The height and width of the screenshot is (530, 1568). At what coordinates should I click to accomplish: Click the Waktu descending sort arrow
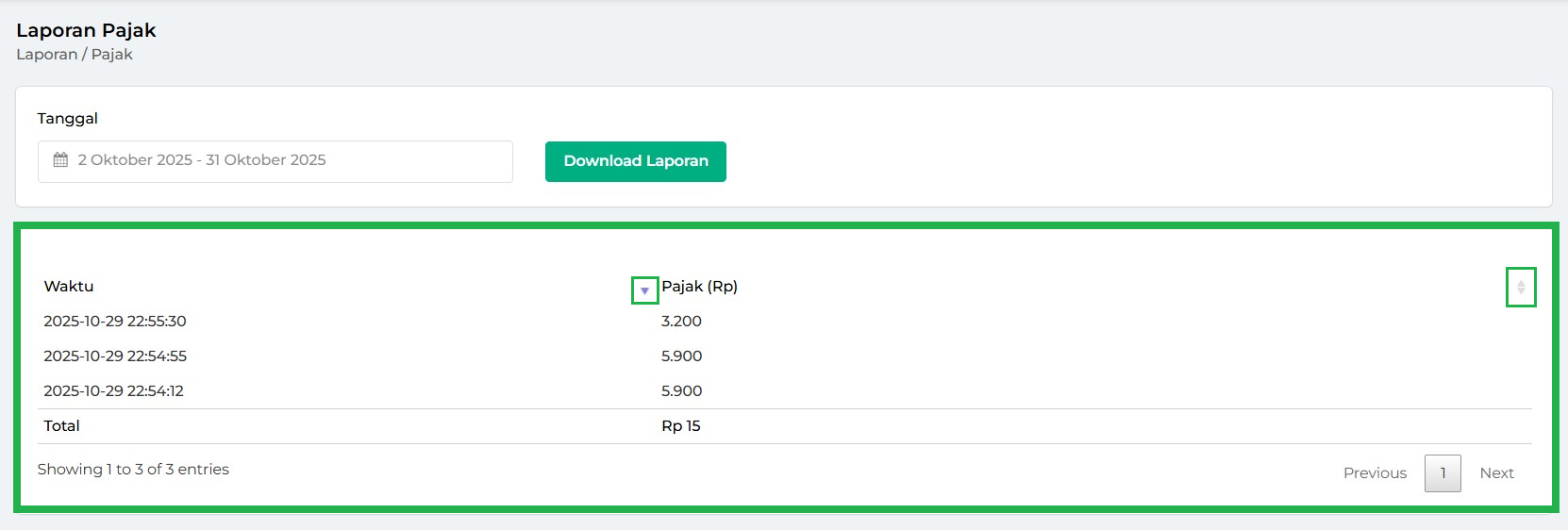point(644,290)
